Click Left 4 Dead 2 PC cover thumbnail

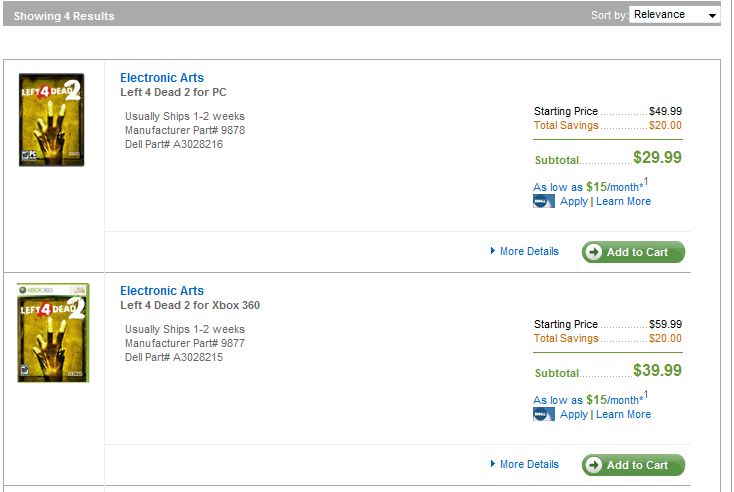click(51, 120)
